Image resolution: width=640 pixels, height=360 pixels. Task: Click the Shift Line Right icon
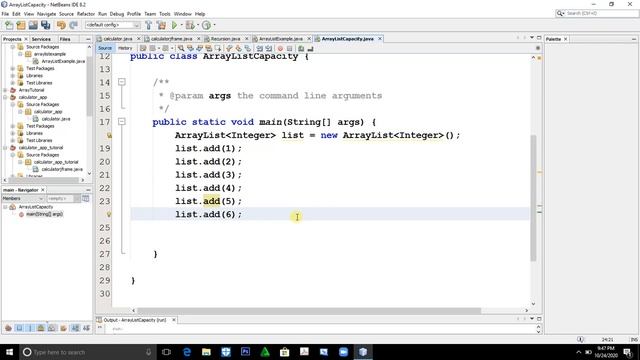pos(269,48)
